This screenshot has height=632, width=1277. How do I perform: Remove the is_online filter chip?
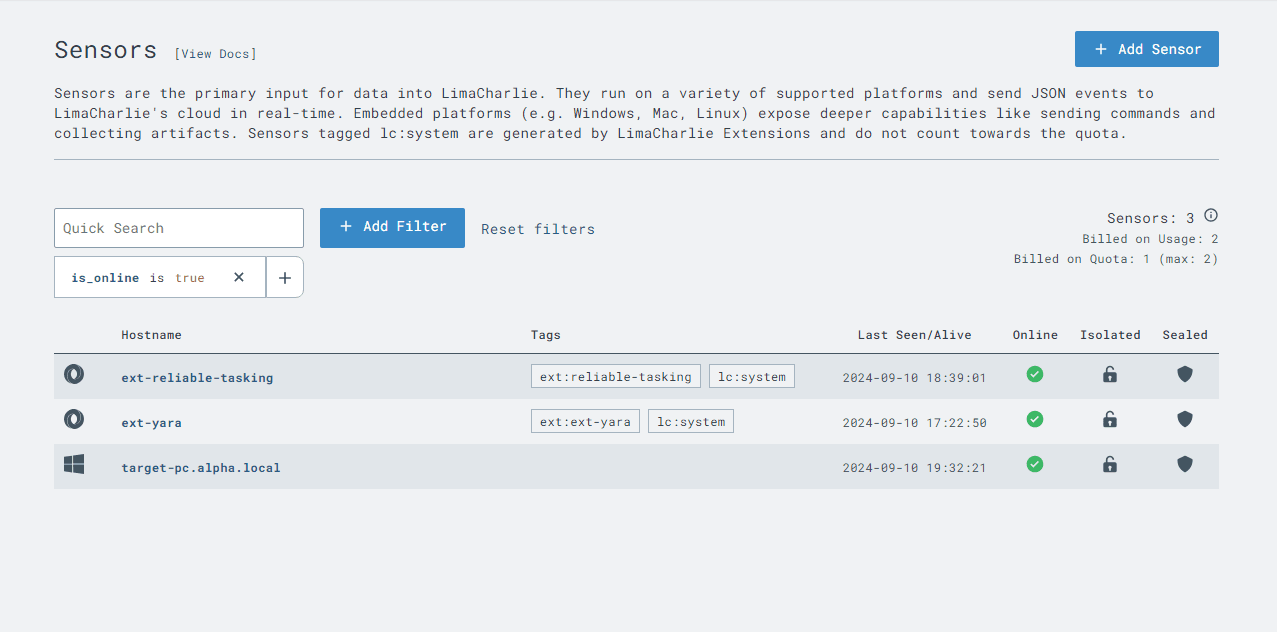[239, 277]
